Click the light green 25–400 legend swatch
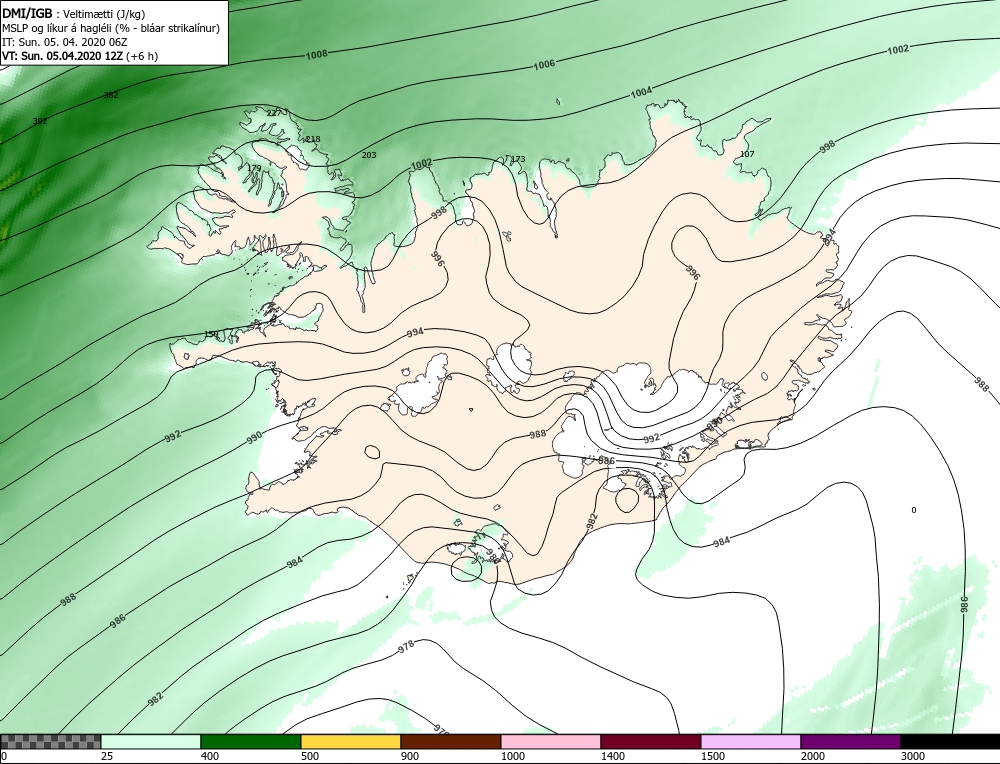This screenshot has width=1000, height=764. pyautogui.click(x=151, y=742)
